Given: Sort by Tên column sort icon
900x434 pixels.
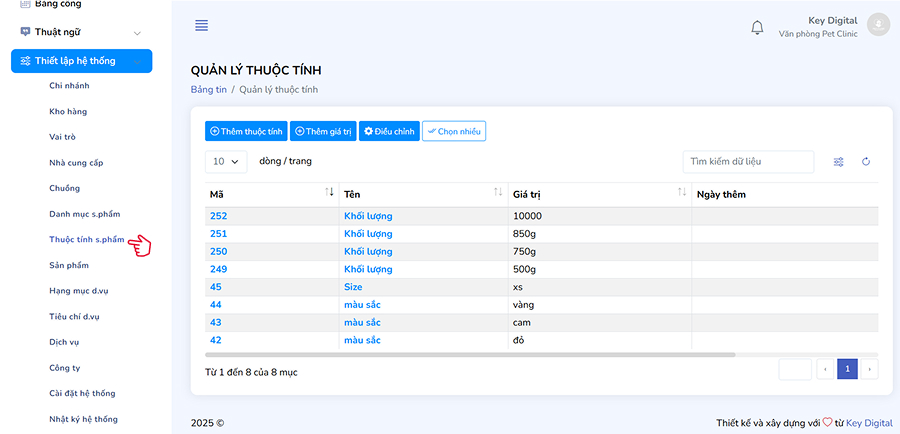Looking at the screenshot, I should 498,192.
